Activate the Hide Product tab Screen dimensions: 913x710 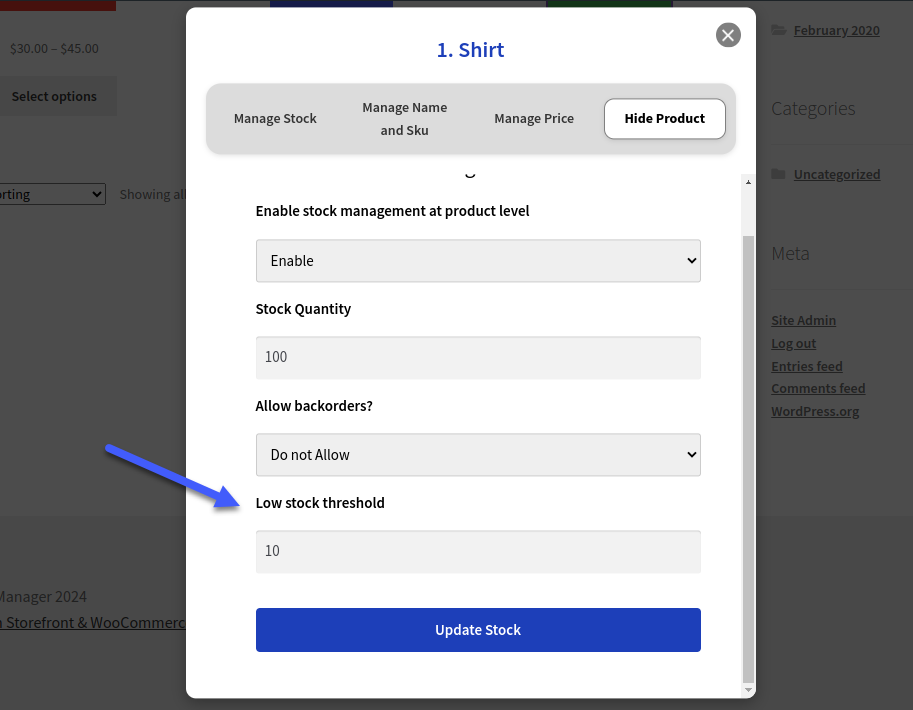[x=664, y=118]
